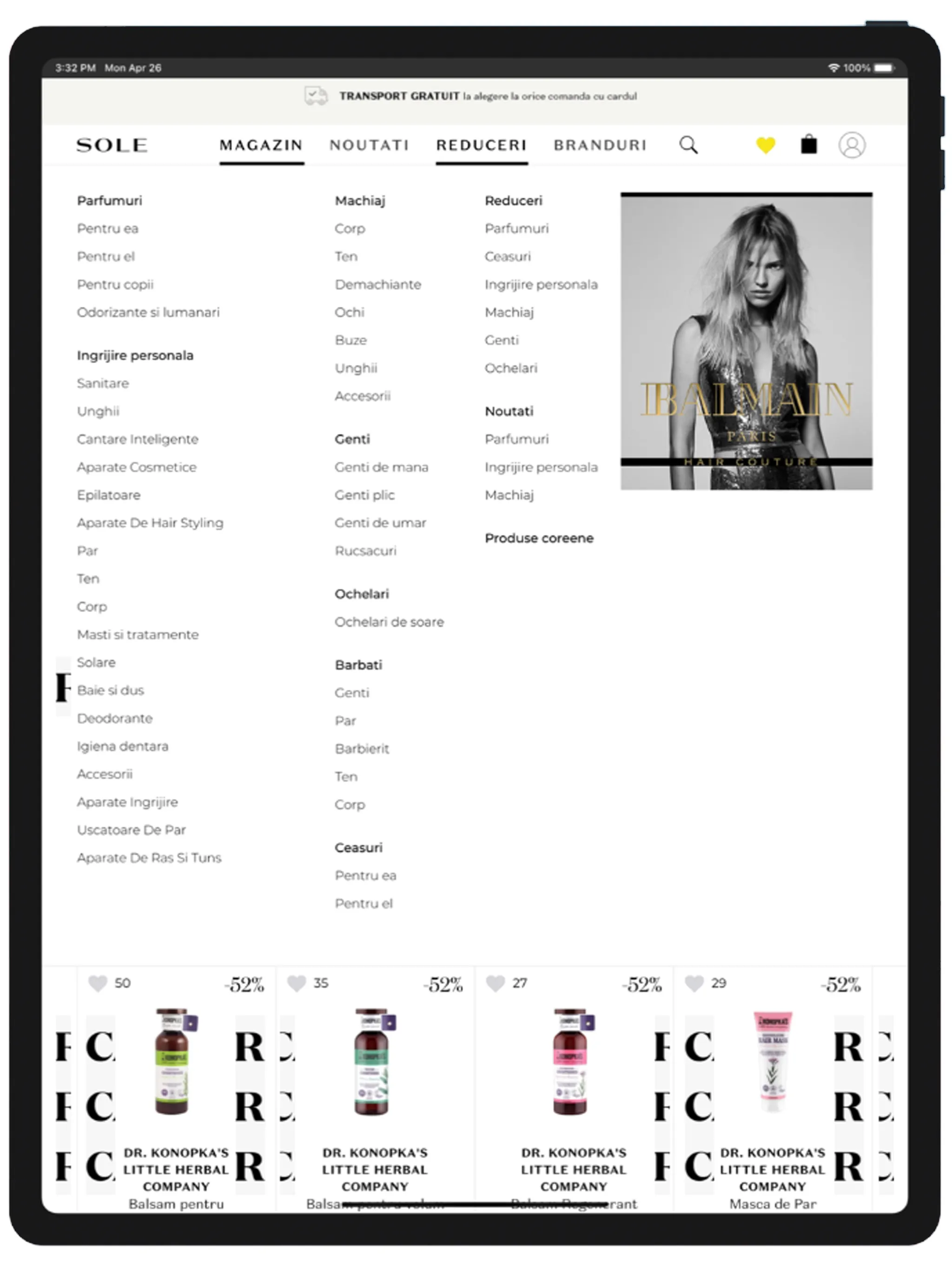Click BRANDURI navigation menu item

(601, 144)
